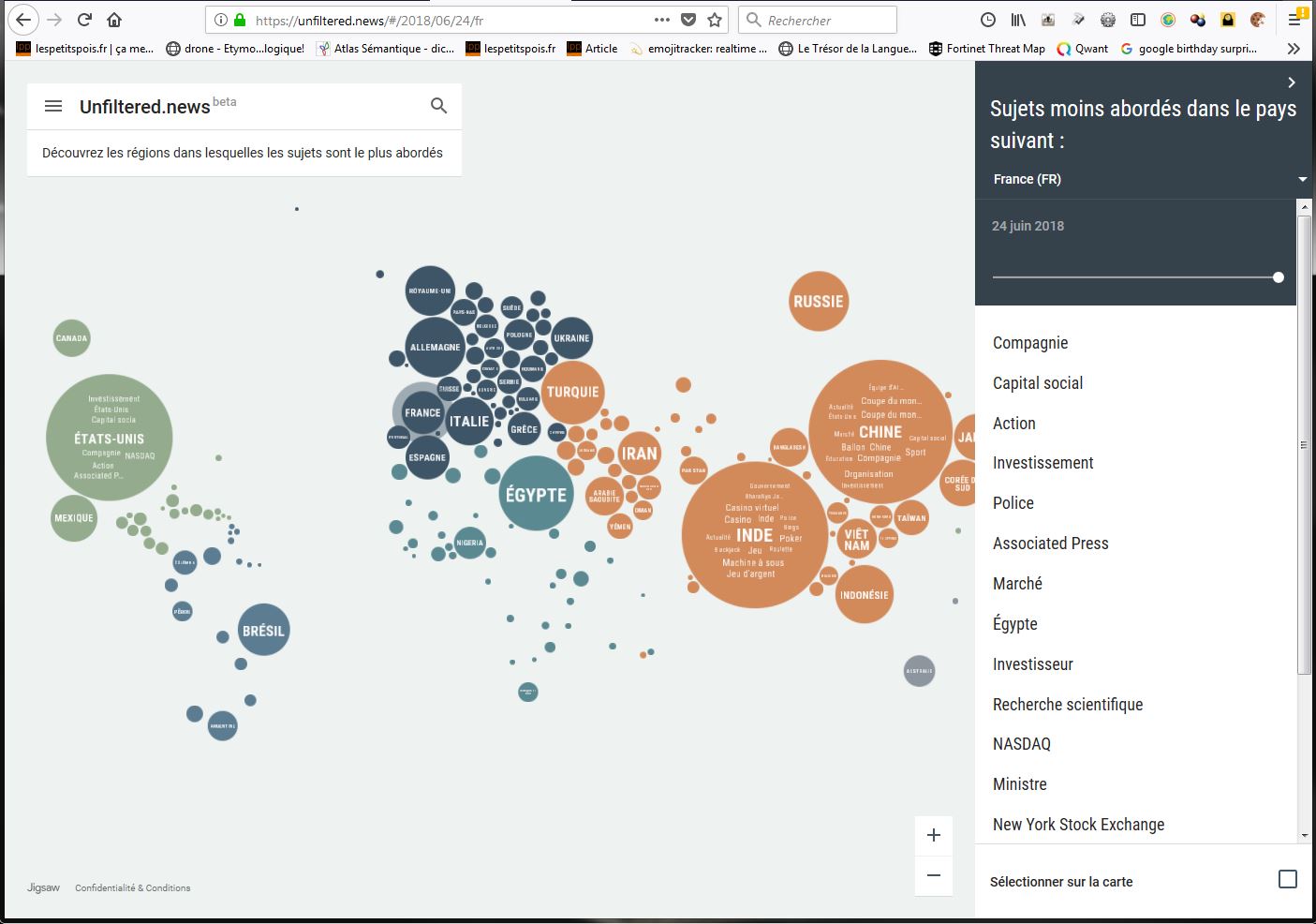Zoom in the map with plus button
The width and height of the screenshot is (1316, 924).
pos(933,835)
